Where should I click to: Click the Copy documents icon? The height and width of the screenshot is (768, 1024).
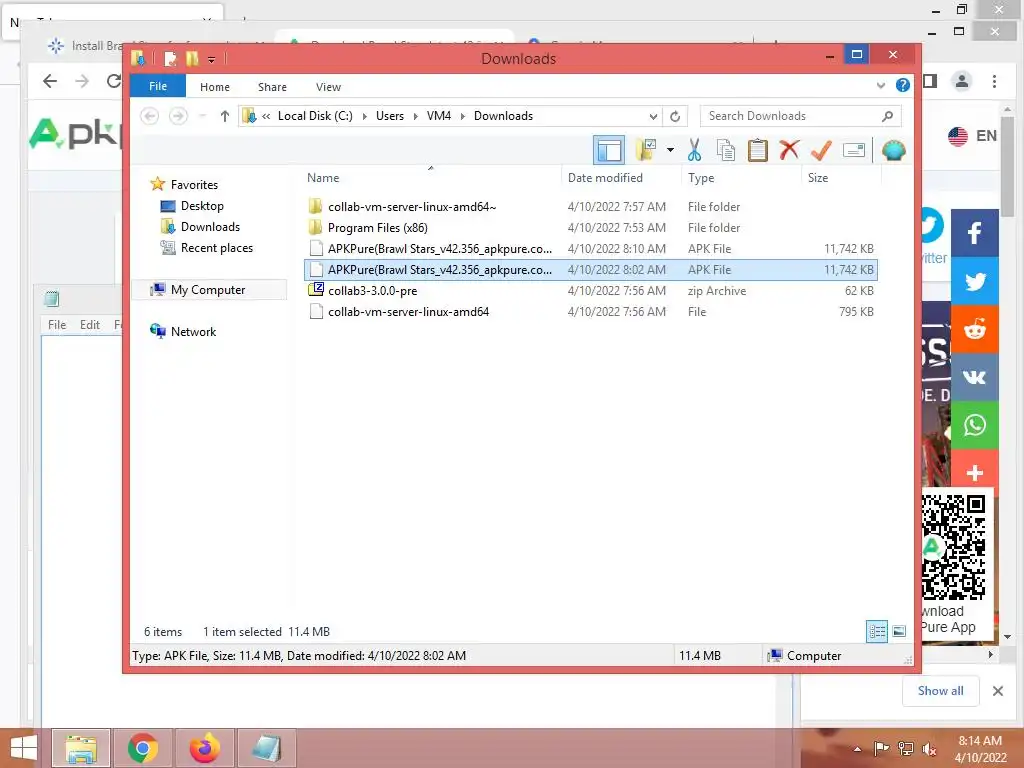726,150
